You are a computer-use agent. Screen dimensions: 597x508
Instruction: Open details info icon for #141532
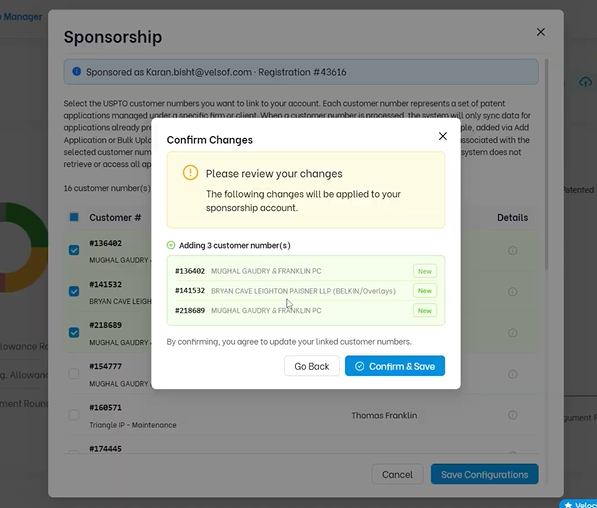point(512,292)
